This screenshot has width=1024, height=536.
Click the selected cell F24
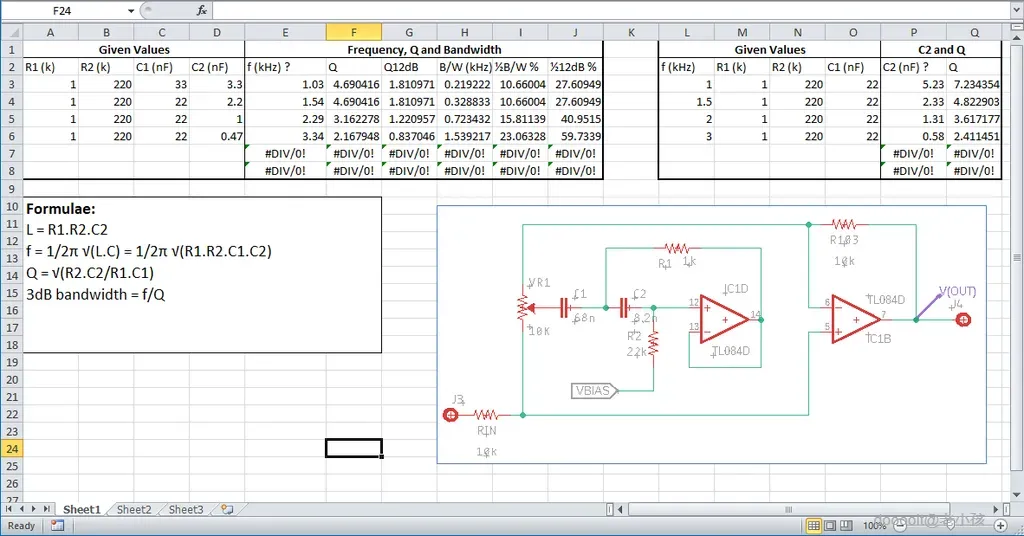pos(353,449)
